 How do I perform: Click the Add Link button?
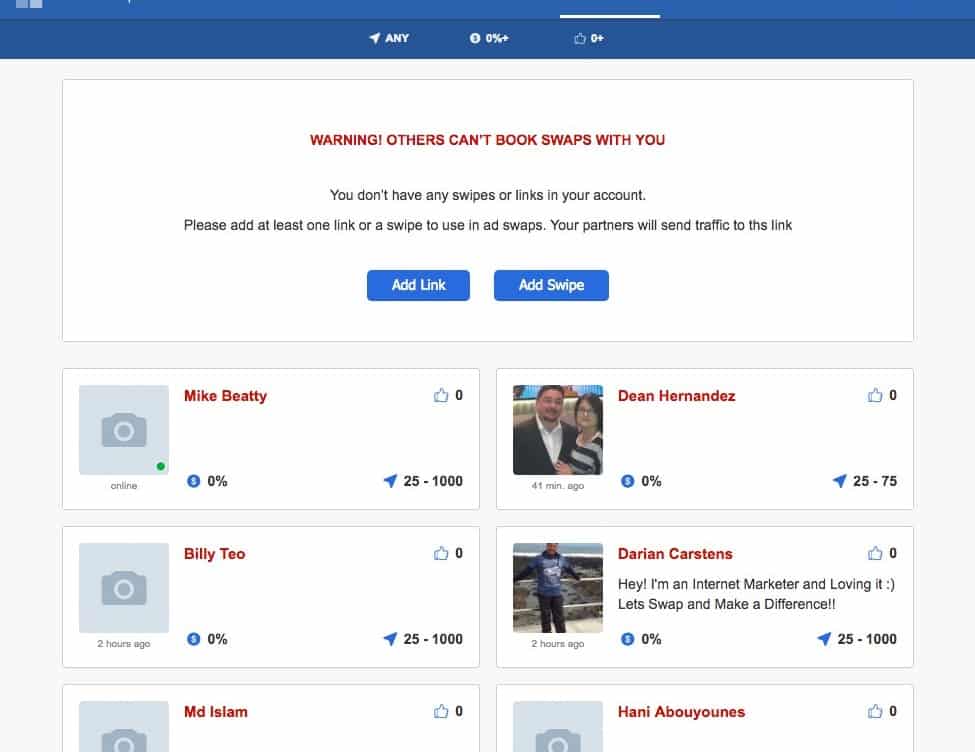pyautogui.click(x=418, y=285)
